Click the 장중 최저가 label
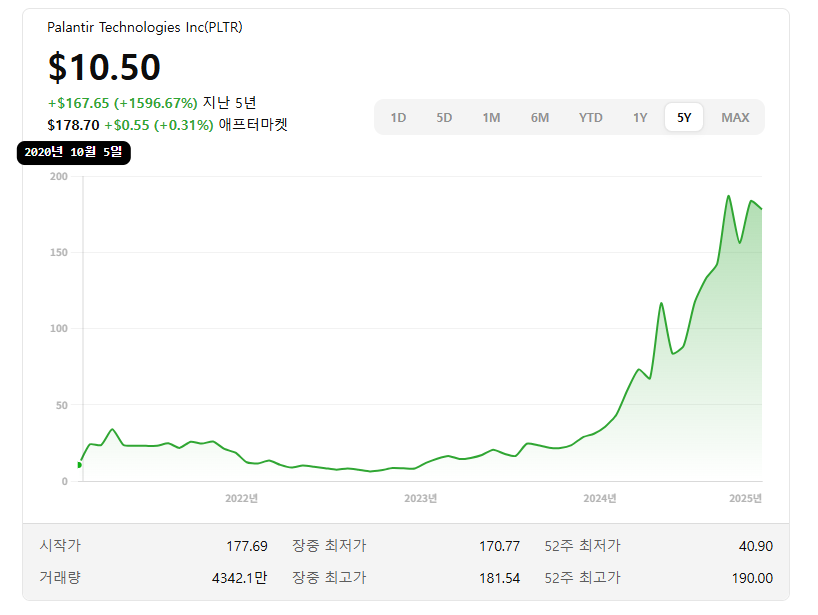 (x=329, y=546)
